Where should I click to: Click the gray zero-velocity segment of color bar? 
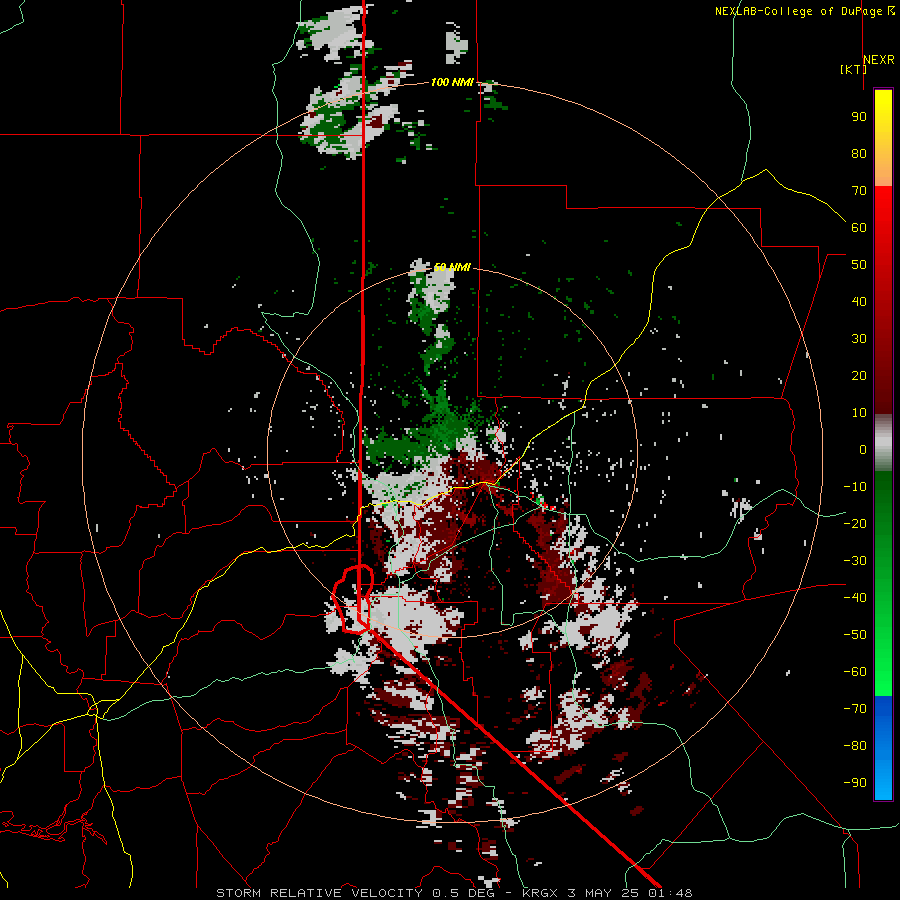click(x=883, y=443)
